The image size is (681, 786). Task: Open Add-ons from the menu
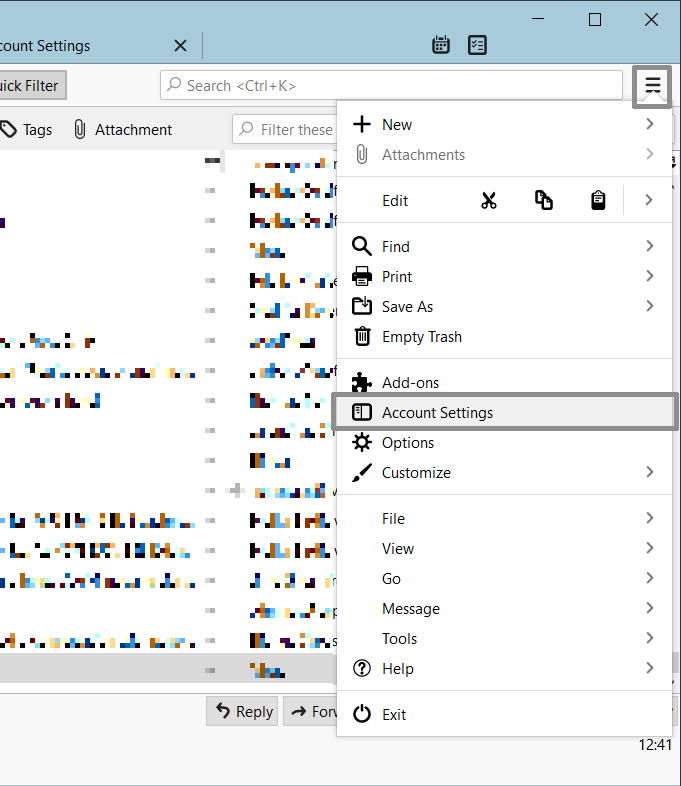coord(410,382)
